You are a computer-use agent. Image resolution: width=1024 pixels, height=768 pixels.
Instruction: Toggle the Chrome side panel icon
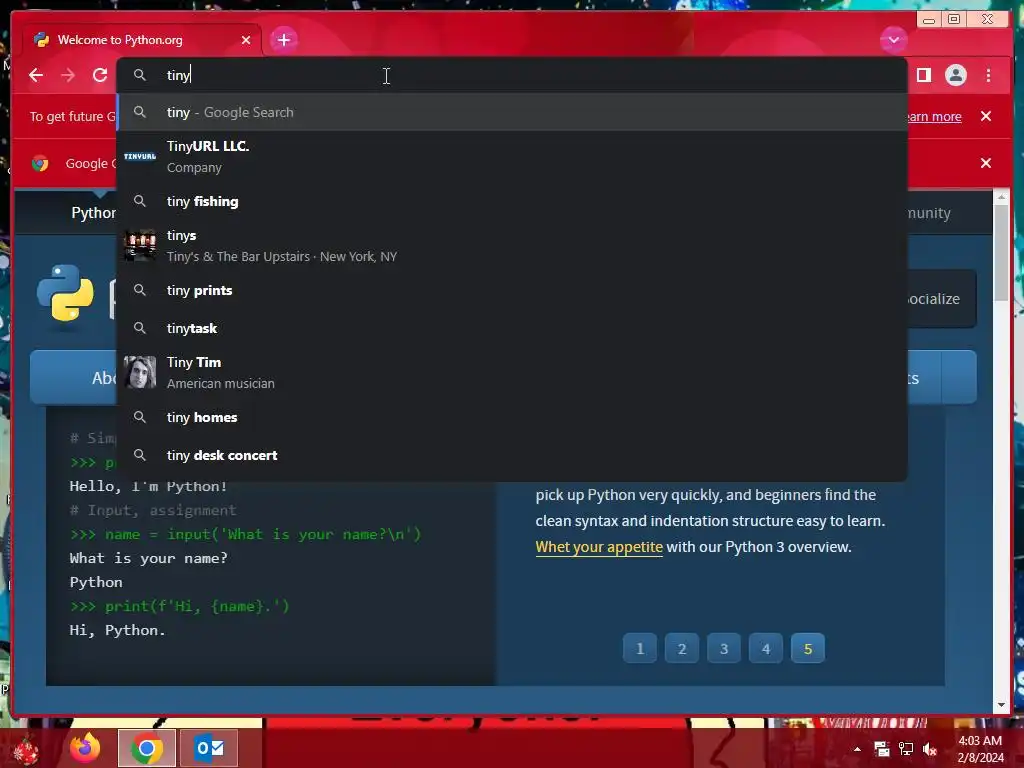point(923,75)
